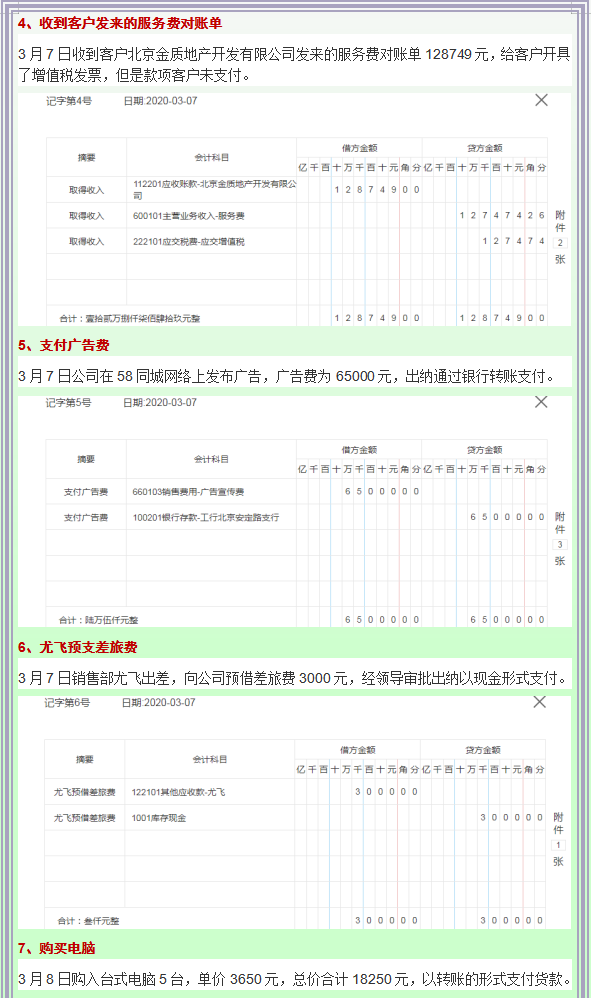
Task: Close voucher 记字第5号 with the X icon
Action: [x=541, y=402]
